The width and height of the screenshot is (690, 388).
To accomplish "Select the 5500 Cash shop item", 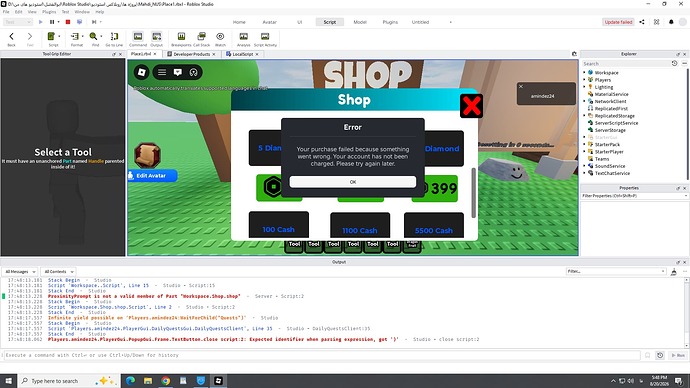I will [433, 225].
